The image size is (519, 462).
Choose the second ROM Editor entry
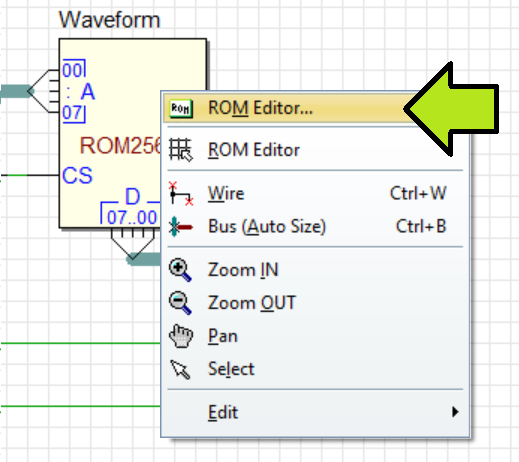(x=315, y=150)
